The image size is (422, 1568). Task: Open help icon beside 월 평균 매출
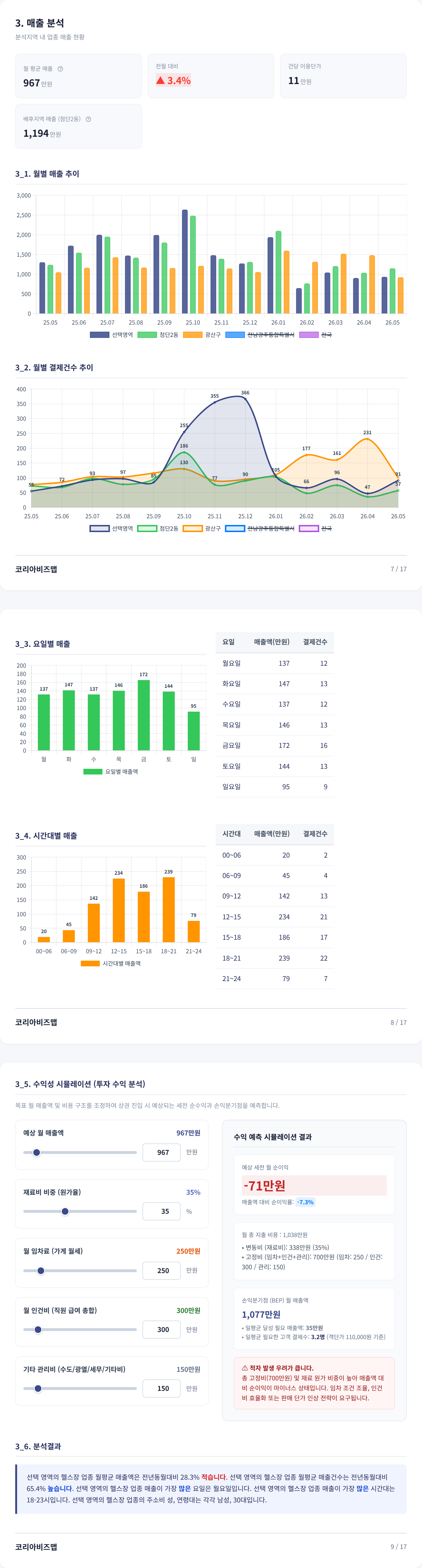pyautogui.click(x=60, y=69)
